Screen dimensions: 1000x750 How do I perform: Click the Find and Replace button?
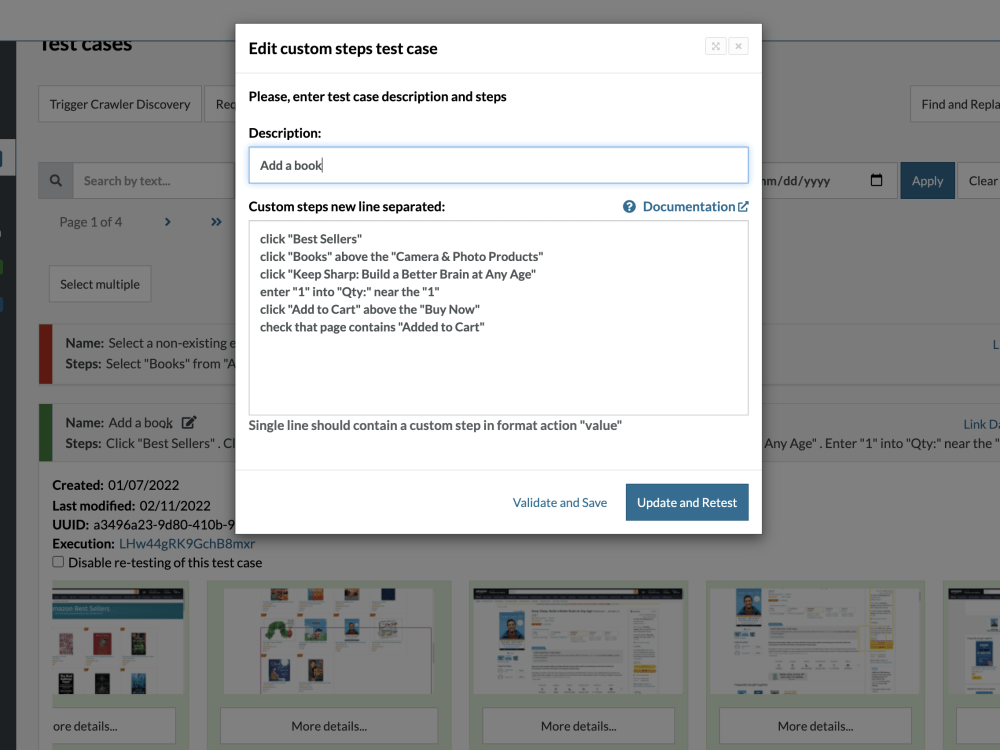(x=955, y=104)
